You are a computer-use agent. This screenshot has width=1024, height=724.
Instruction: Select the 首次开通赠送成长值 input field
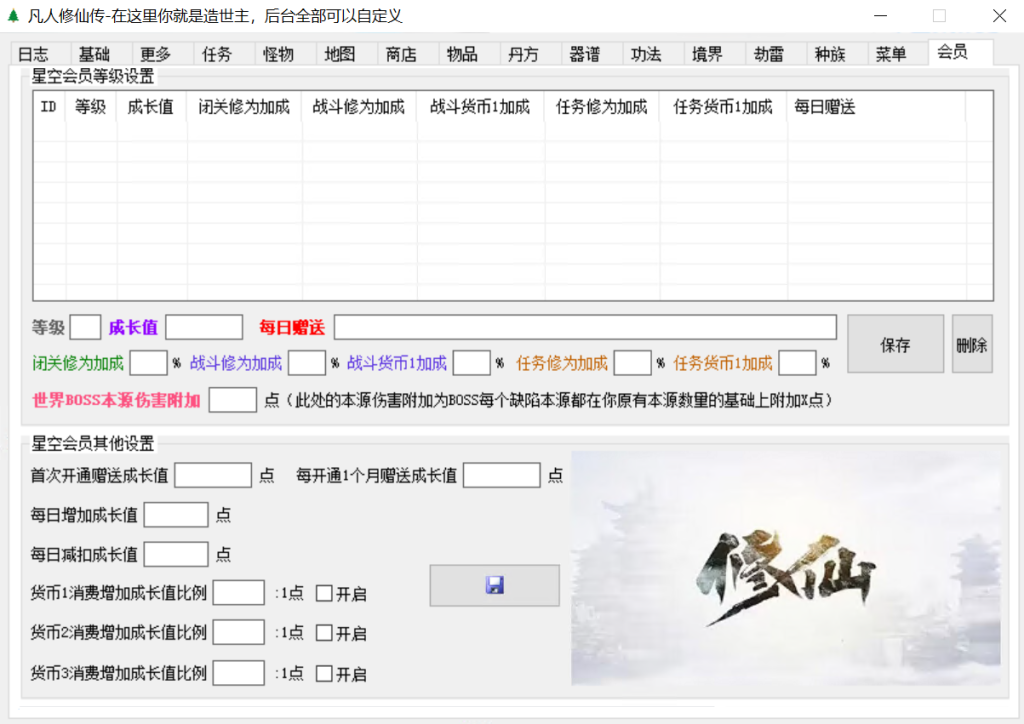click(213, 476)
